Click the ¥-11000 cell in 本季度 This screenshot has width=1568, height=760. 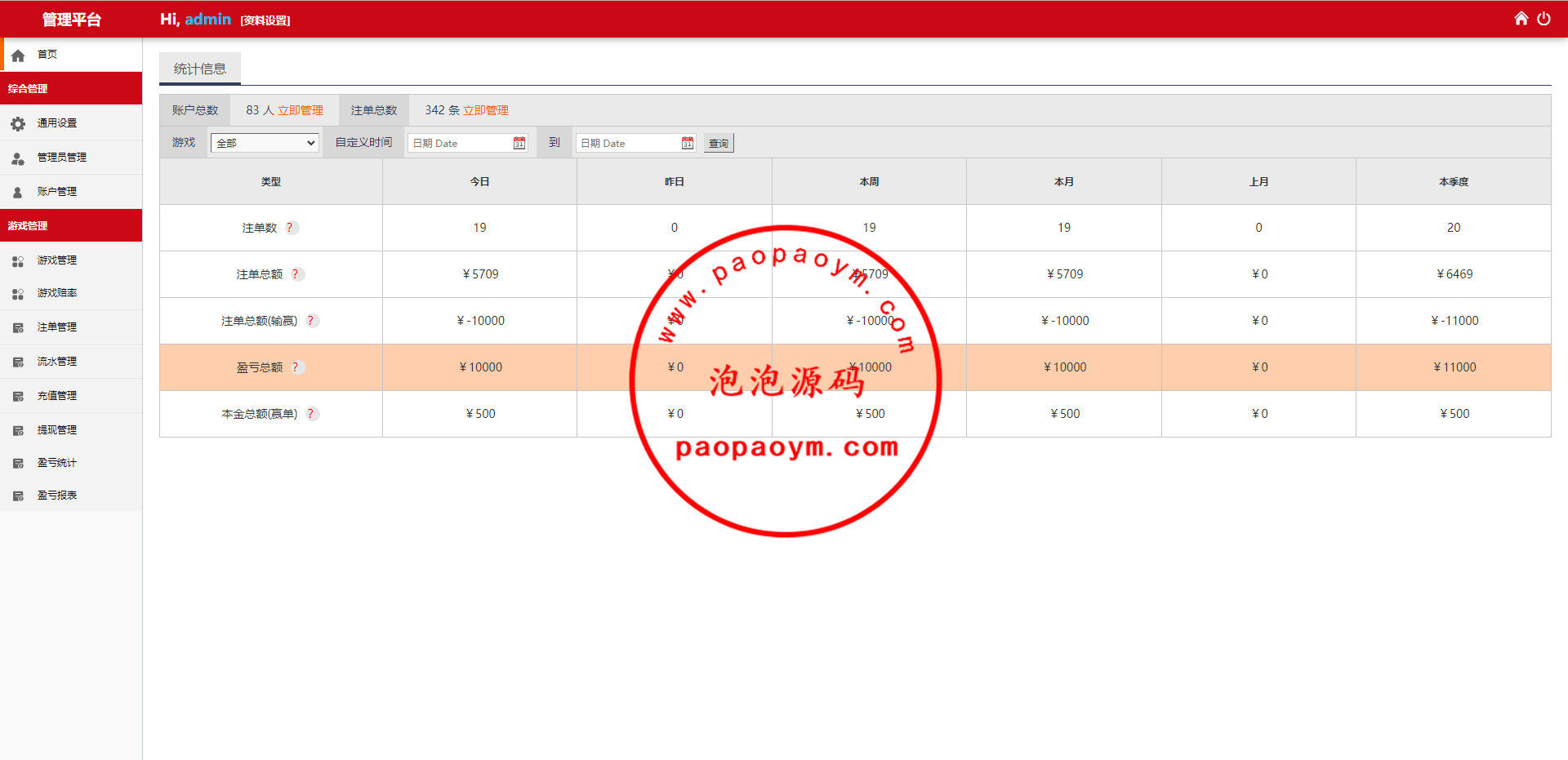click(1454, 321)
